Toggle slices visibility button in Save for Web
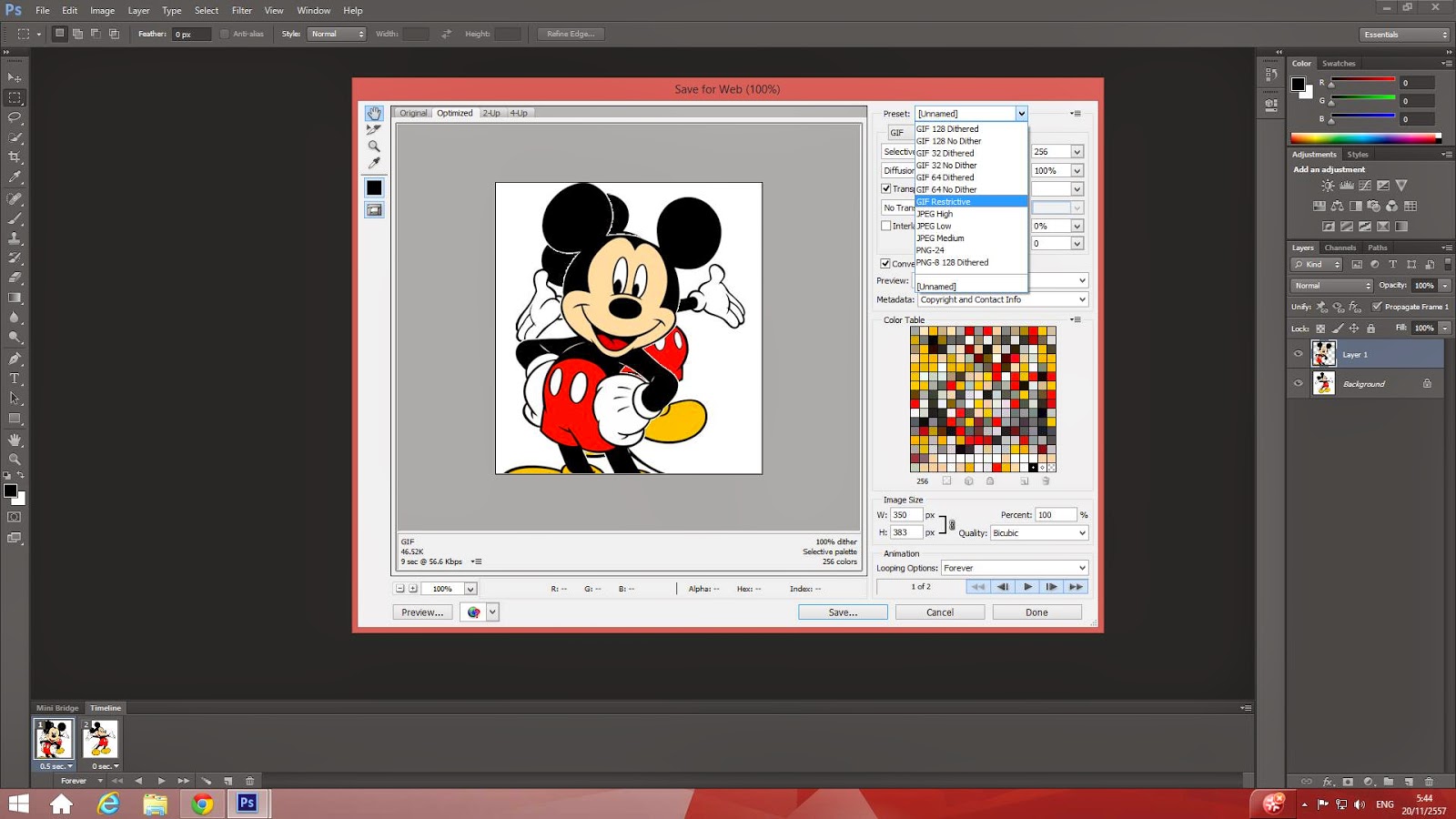 tap(374, 210)
